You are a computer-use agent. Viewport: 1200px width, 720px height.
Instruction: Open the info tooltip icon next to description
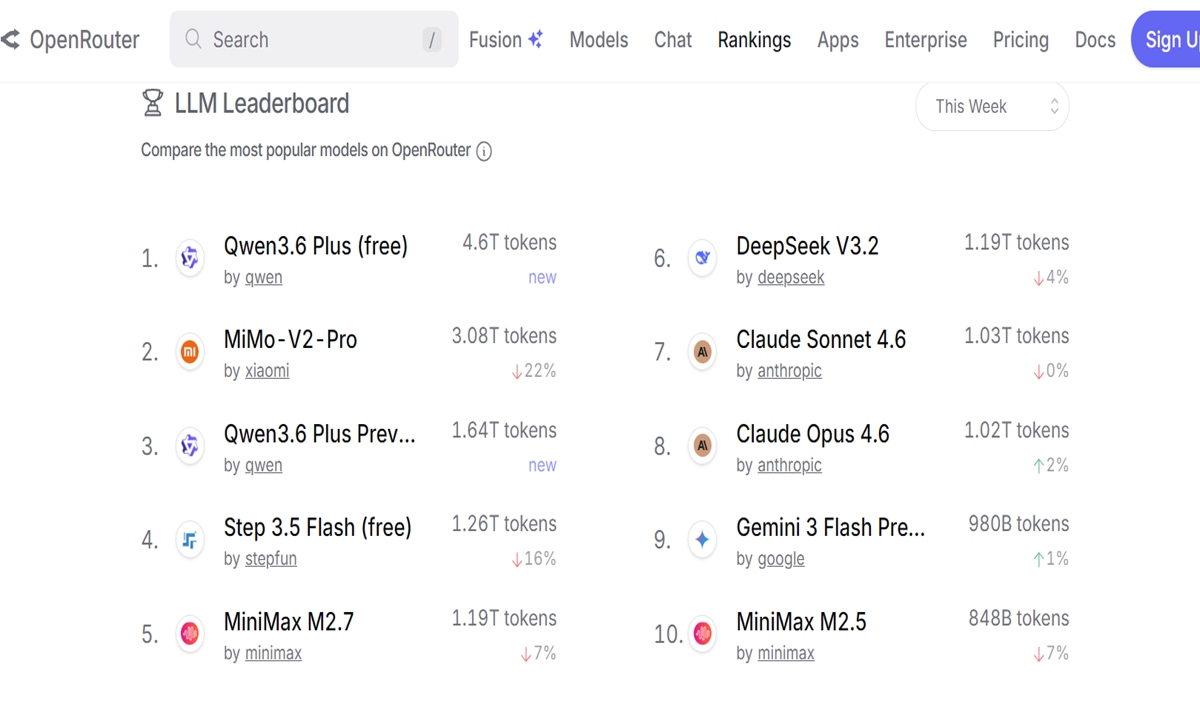coord(484,151)
